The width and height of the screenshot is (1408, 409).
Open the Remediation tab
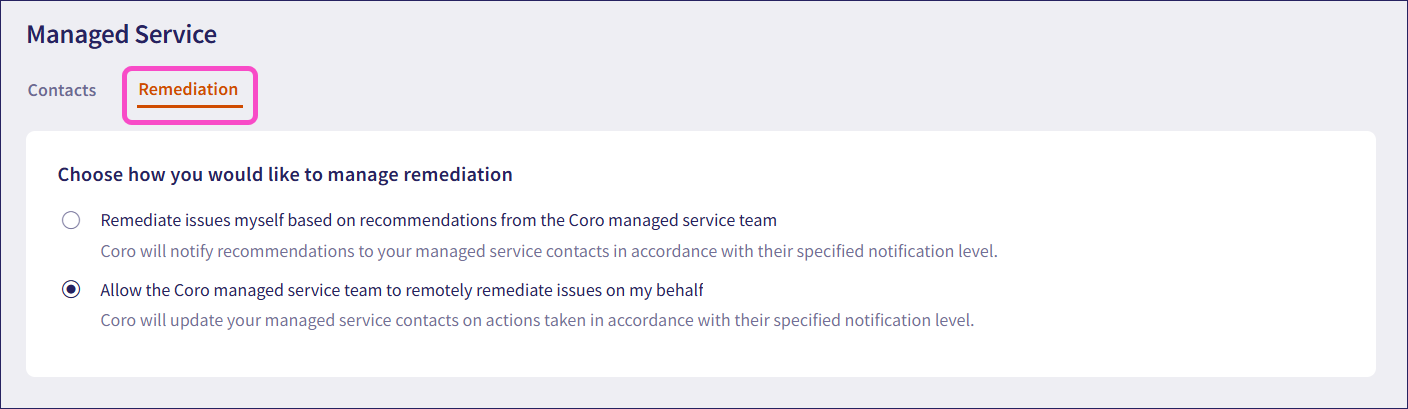coord(188,89)
